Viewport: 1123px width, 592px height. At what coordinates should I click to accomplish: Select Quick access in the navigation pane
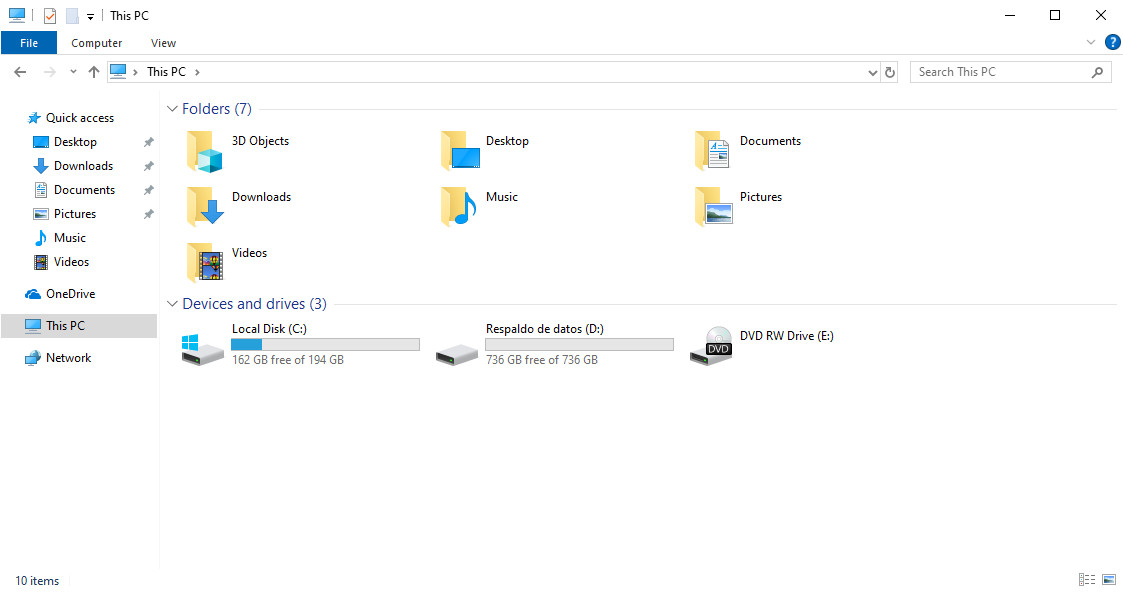point(79,118)
